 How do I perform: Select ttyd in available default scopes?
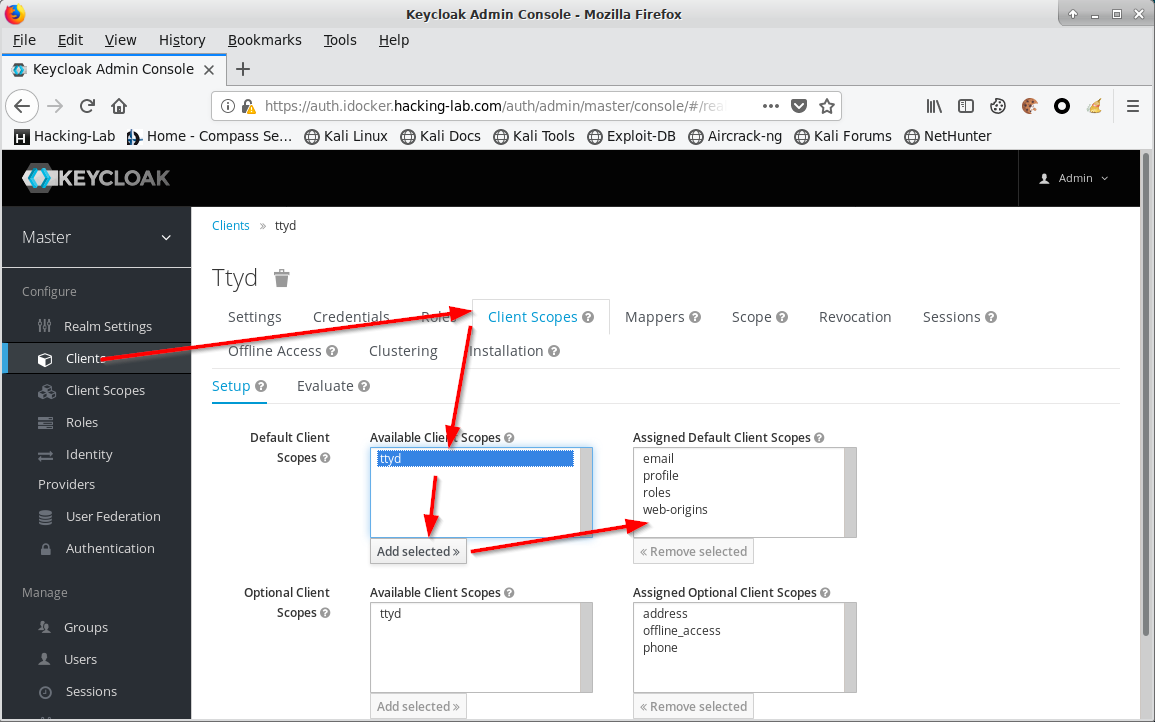pos(475,458)
